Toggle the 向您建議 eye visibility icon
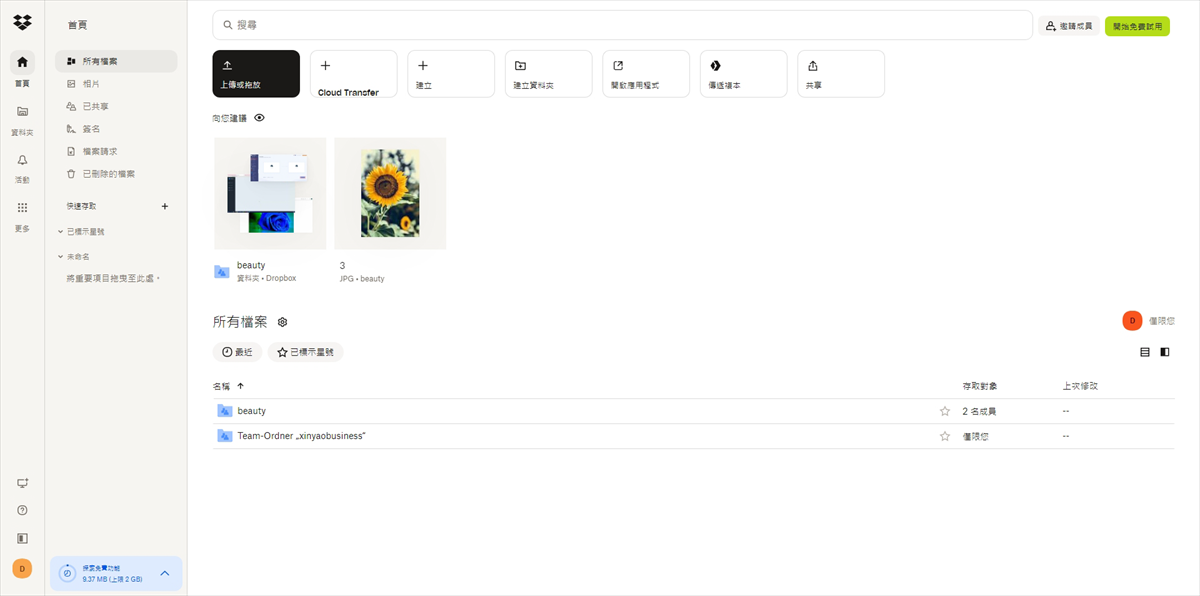This screenshot has height=596, width=1200. click(x=260, y=118)
